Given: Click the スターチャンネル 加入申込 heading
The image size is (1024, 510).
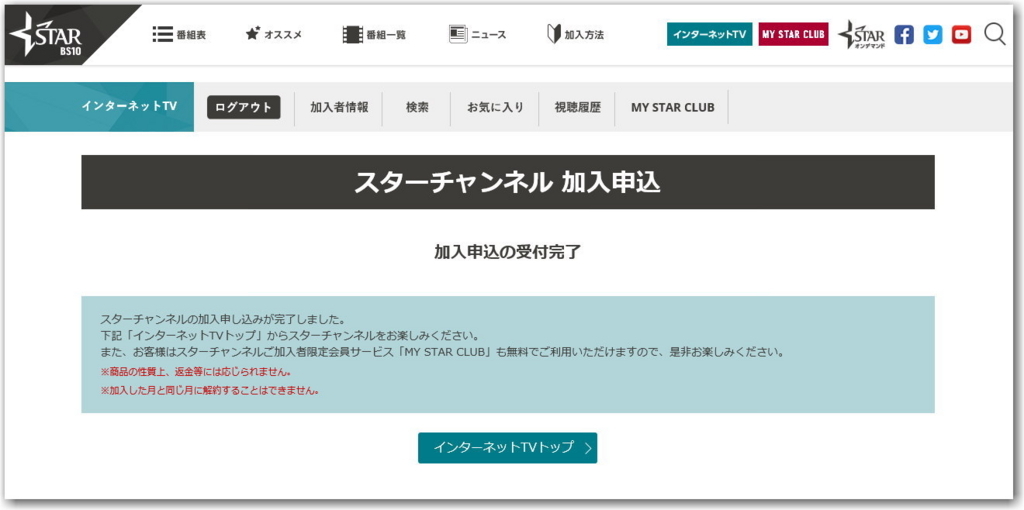Looking at the screenshot, I should click(x=507, y=183).
